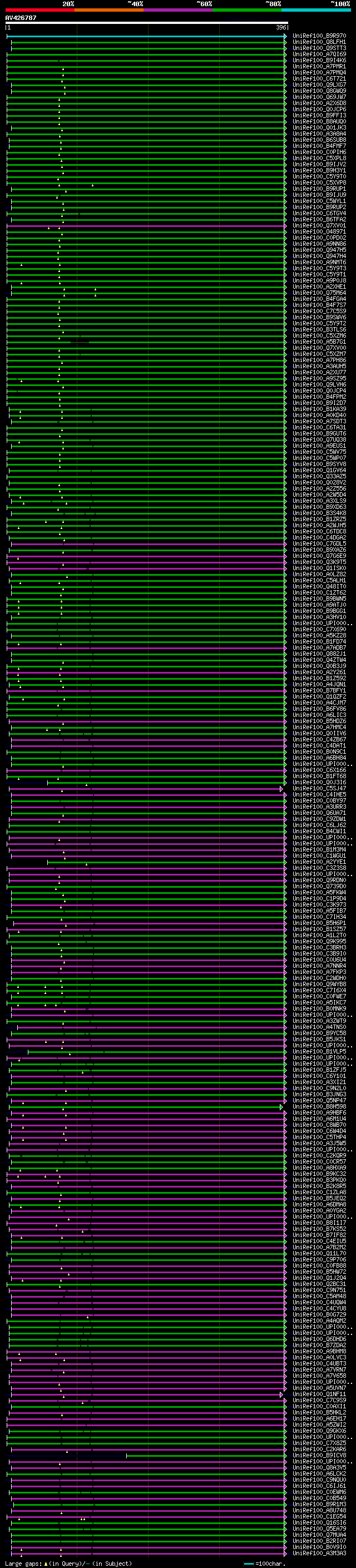This screenshot has width=356, height=1568.
Task: Click the red 20% identity legend segment
Action: coord(39,10)
